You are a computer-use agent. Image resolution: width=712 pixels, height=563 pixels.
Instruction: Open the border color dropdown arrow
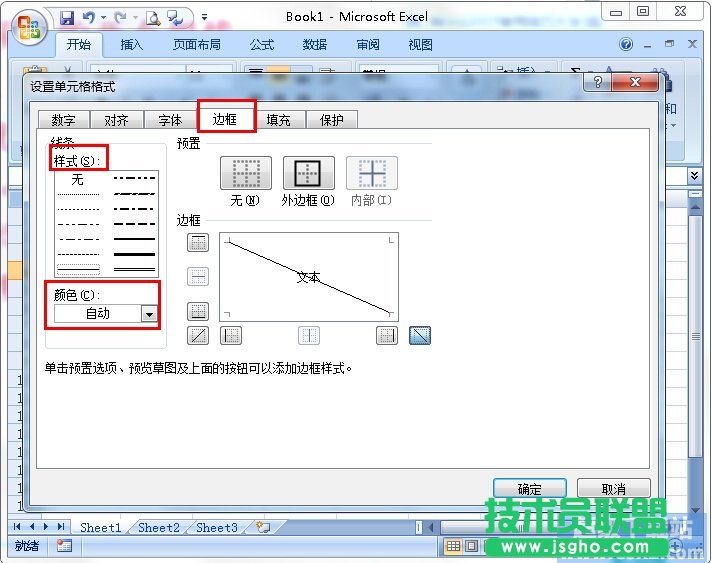tap(149, 314)
